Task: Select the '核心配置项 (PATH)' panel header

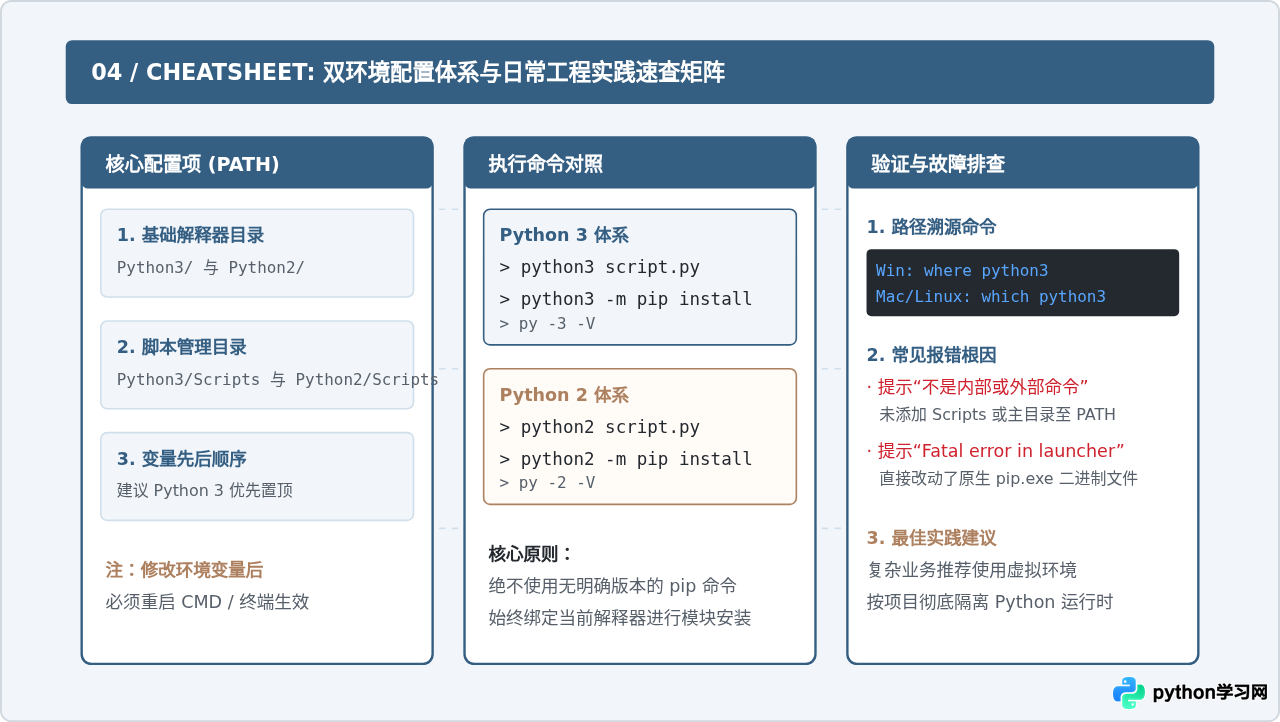Action: [x=257, y=164]
